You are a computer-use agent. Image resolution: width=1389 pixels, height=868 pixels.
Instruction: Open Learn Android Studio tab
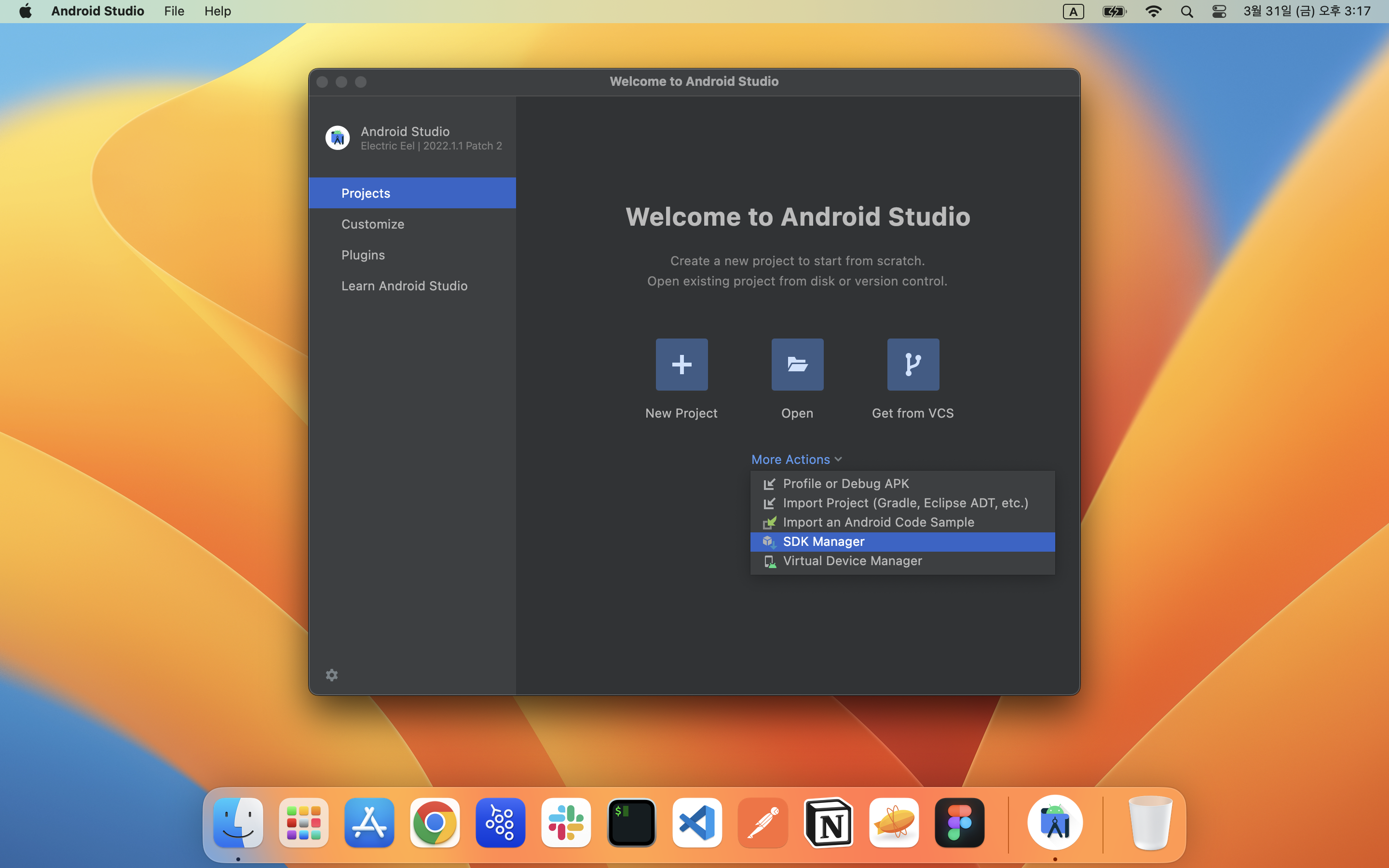[x=412, y=286]
